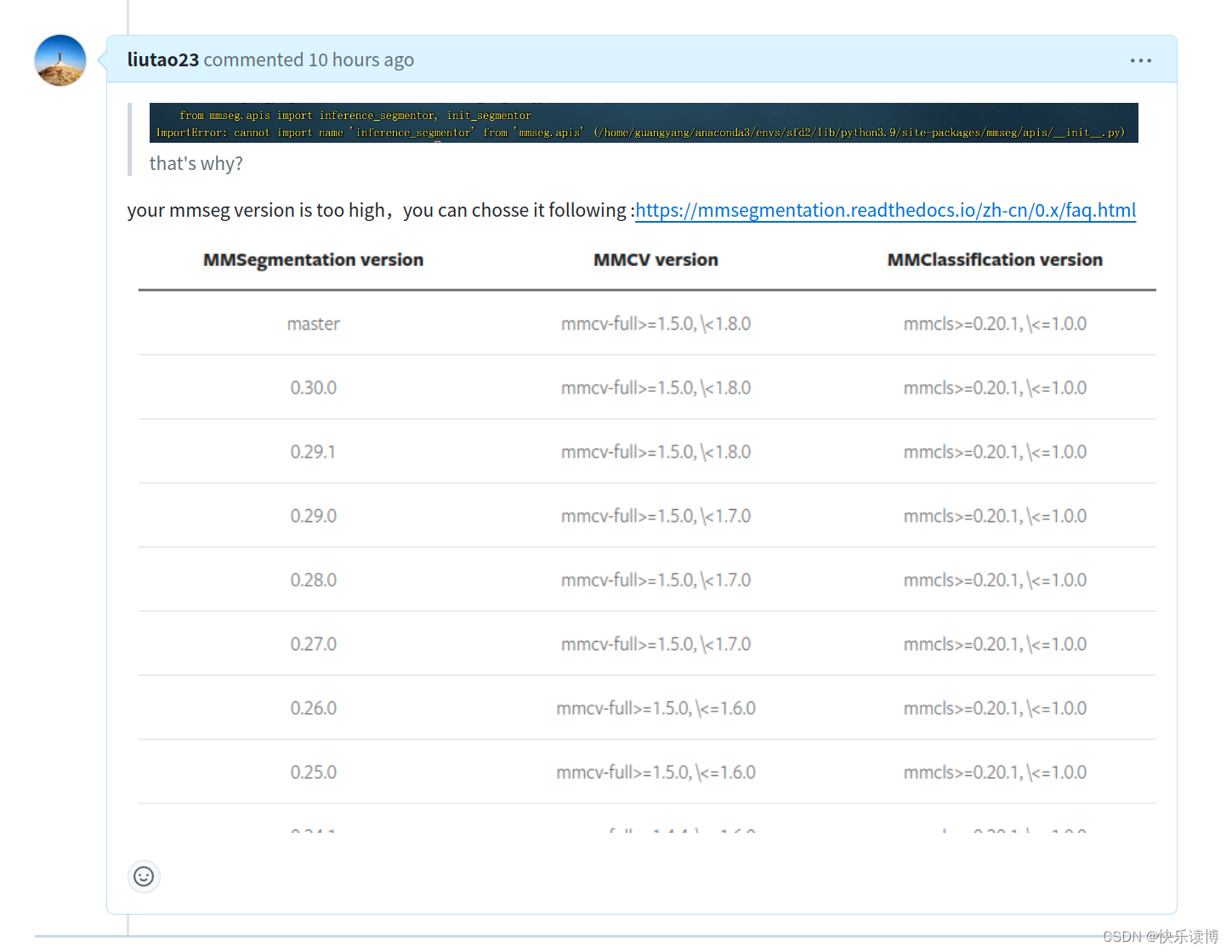Image resolution: width=1232 pixels, height=952 pixels.
Task: Select the '0.25.0' version cell
Action: [313, 773]
